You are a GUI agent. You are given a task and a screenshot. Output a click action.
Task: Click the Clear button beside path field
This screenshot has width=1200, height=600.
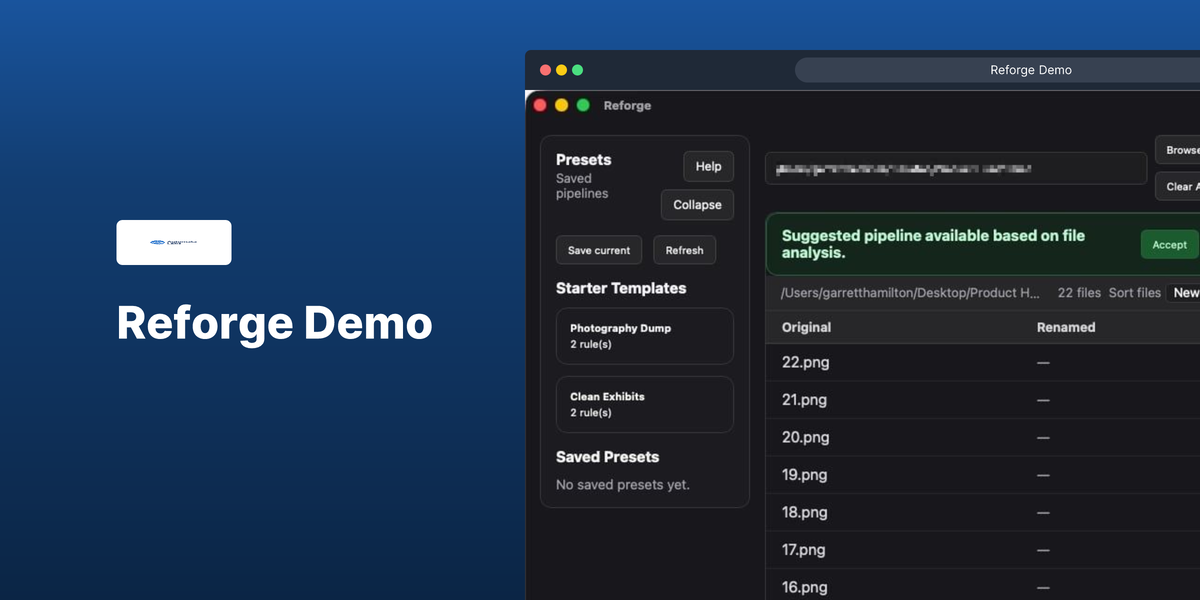click(x=1178, y=186)
